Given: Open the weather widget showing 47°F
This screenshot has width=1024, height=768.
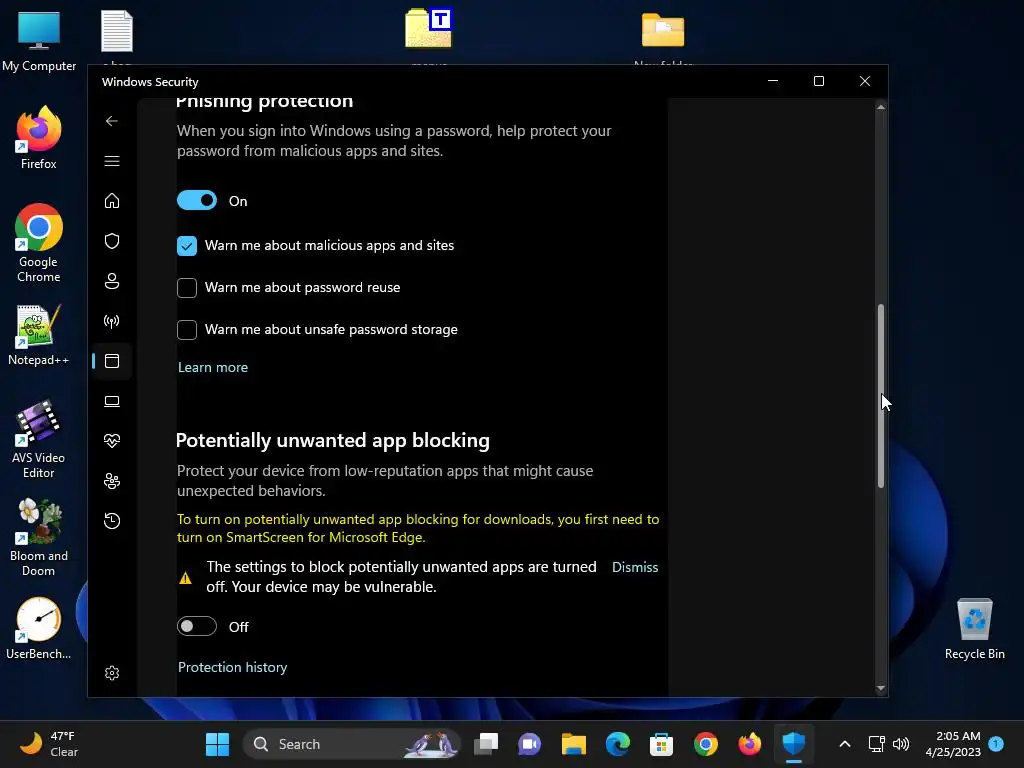Looking at the screenshot, I should click(49, 744).
